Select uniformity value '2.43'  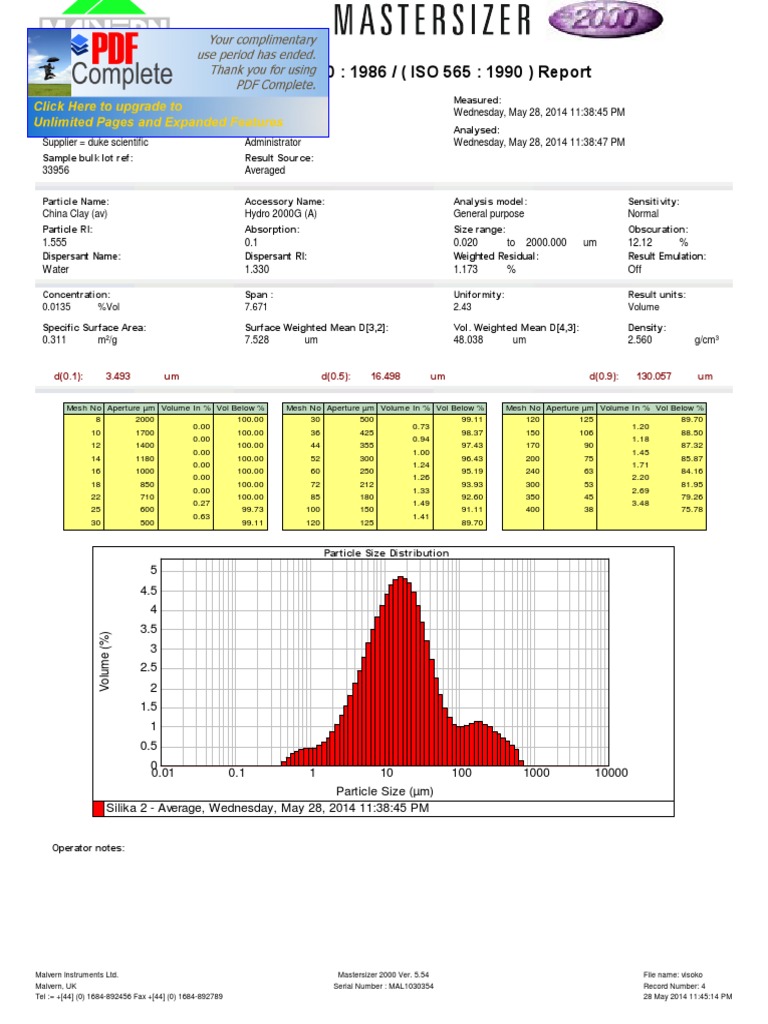pyautogui.click(x=462, y=307)
